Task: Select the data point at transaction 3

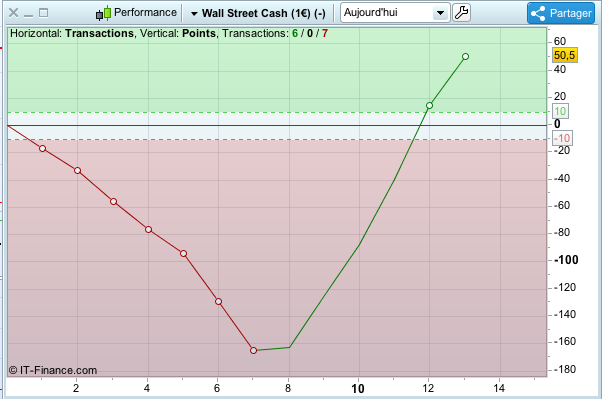Action: [114, 201]
